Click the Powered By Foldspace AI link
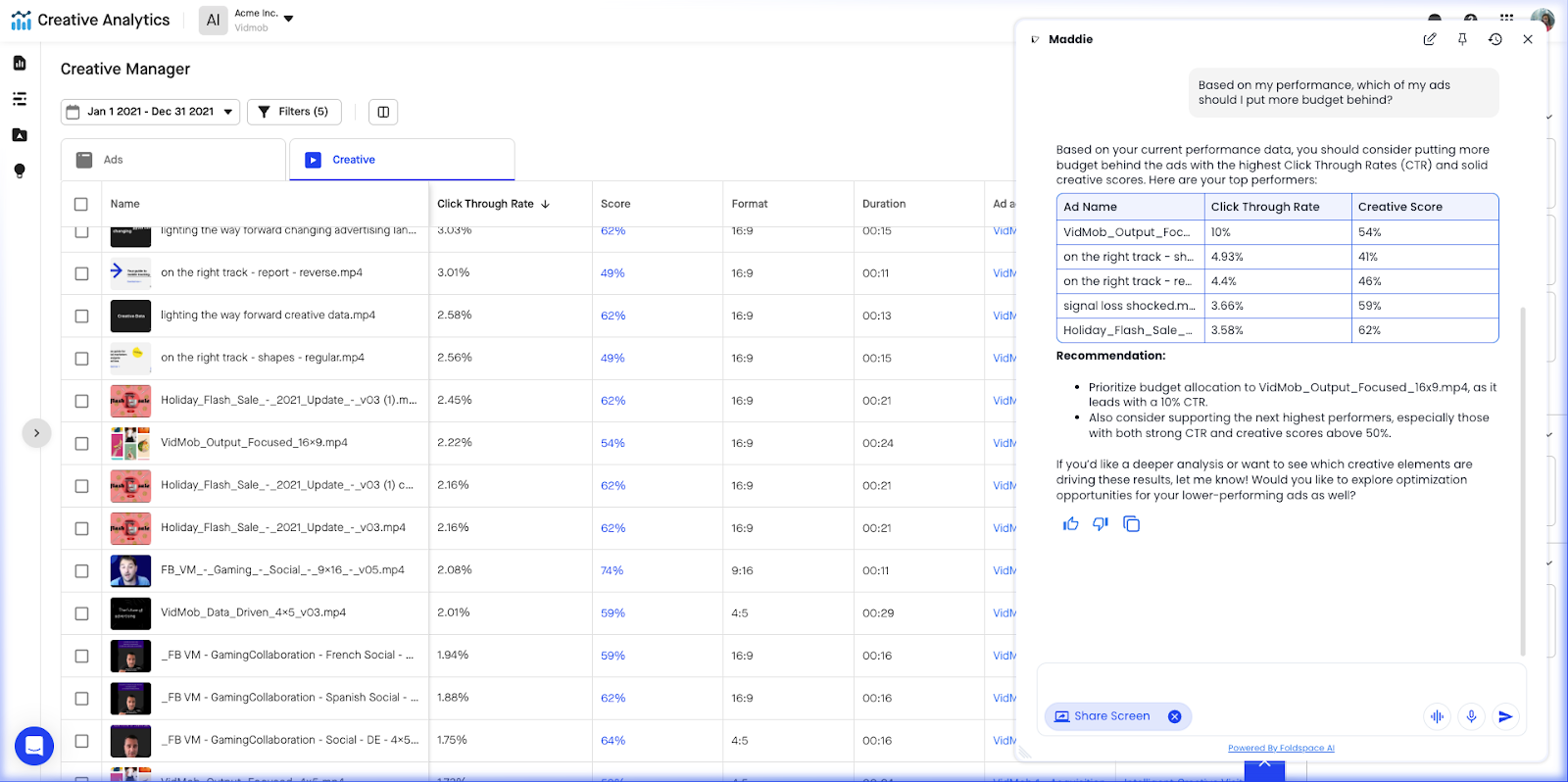 (1281, 748)
